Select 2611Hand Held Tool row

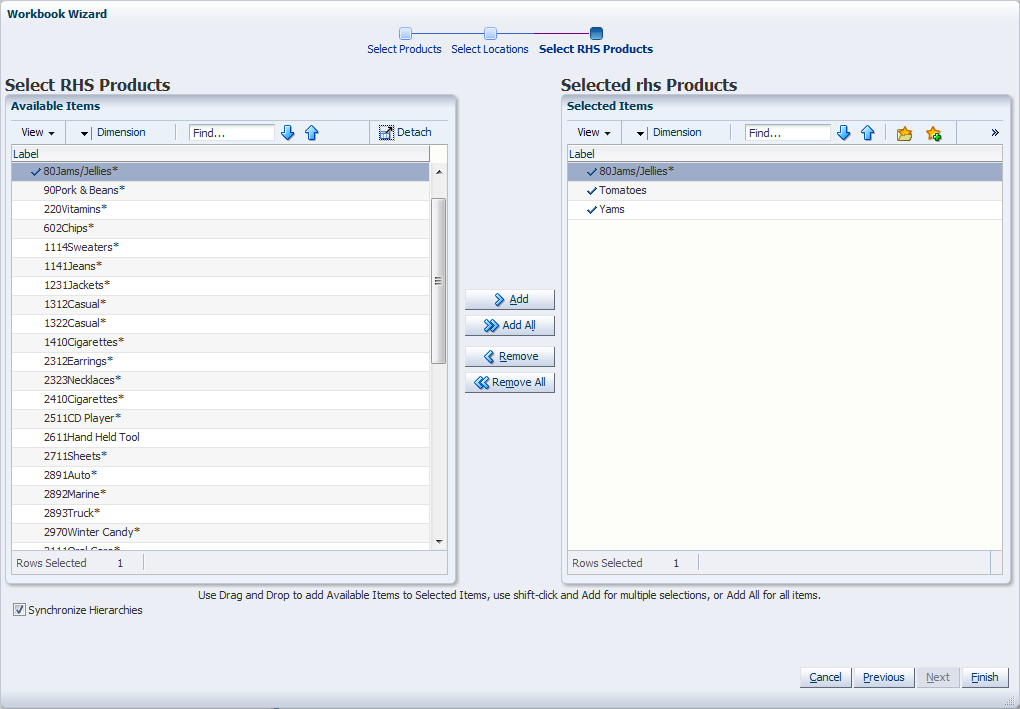(221, 437)
